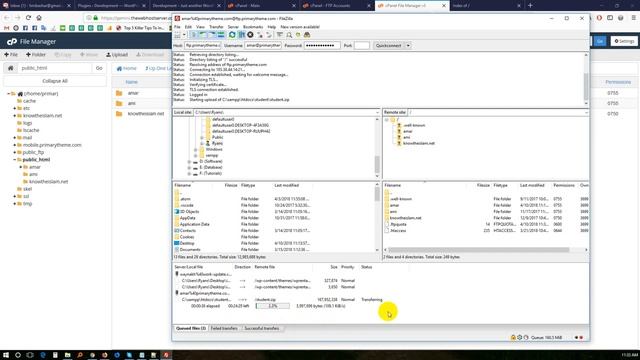Expand the mail folder in cPanel tree
This screenshot has height=360, width=640.
point(14,138)
